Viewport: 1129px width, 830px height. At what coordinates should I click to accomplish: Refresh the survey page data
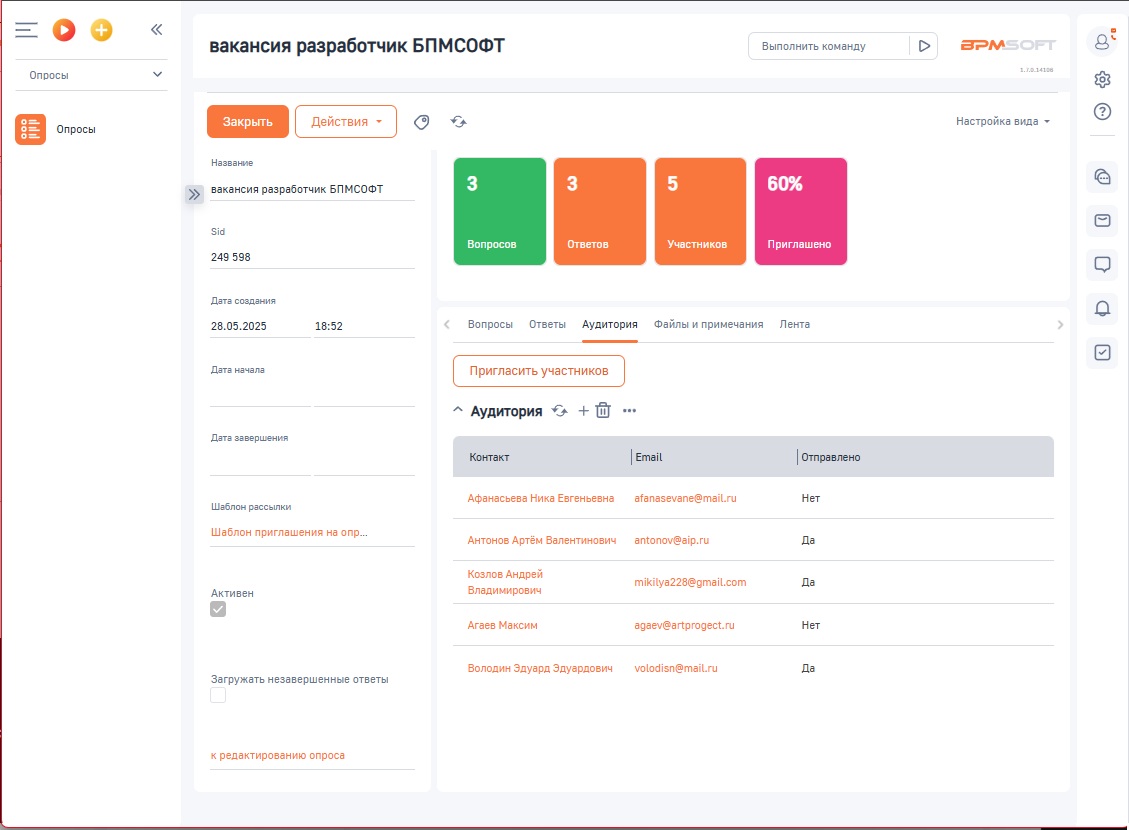point(458,121)
